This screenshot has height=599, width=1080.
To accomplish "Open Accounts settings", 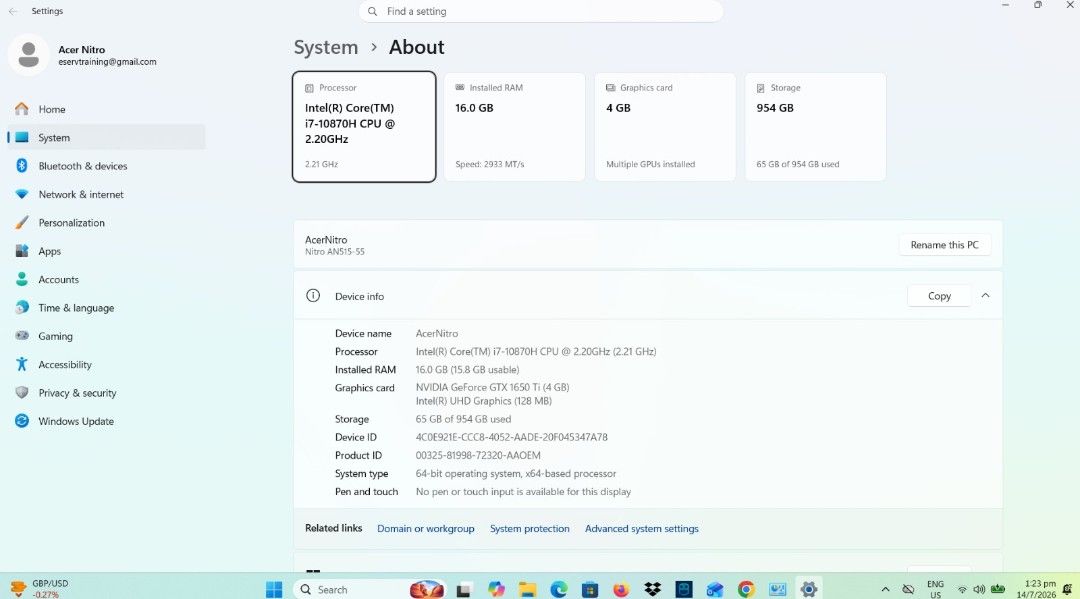I will pos(107,280).
